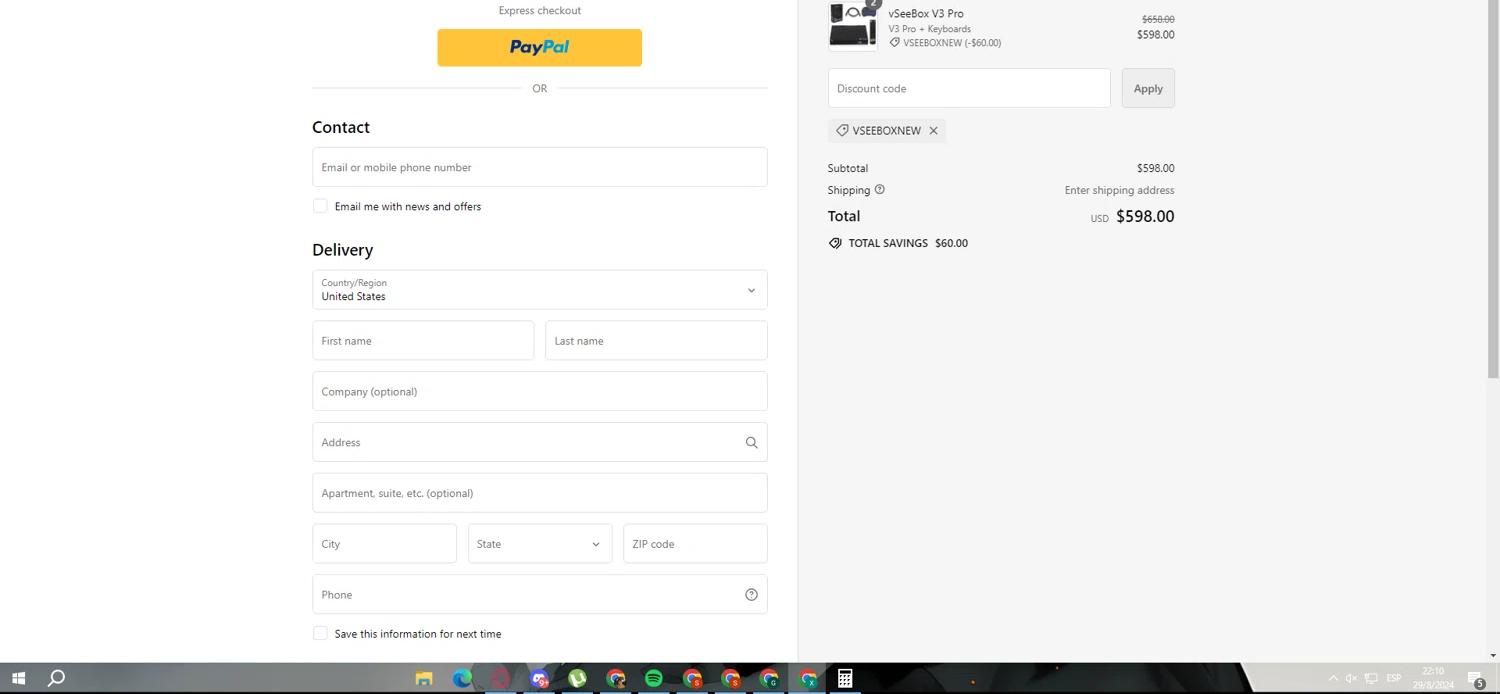1500x694 pixels.
Task: Click the City field
Action: point(384,544)
